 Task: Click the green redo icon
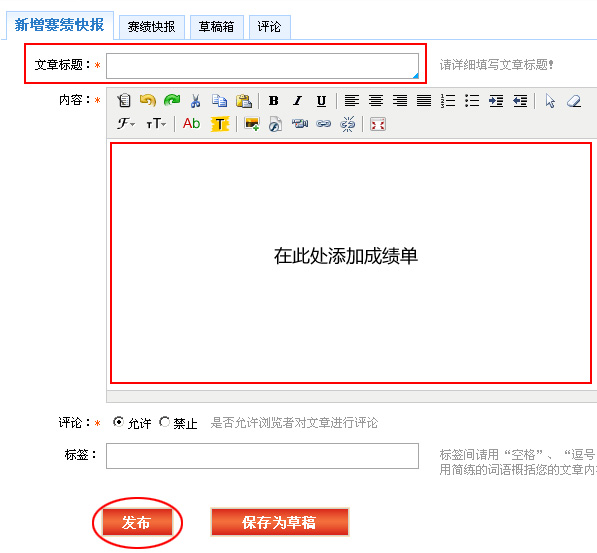click(172, 101)
